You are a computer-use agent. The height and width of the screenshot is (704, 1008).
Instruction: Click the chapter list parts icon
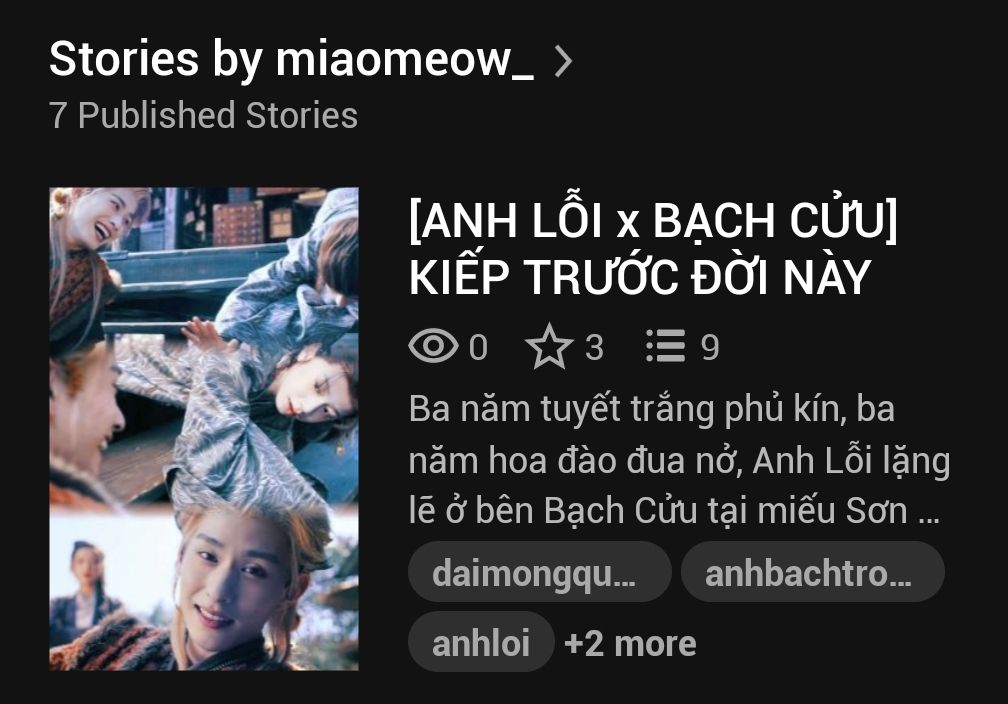click(x=666, y=346)
